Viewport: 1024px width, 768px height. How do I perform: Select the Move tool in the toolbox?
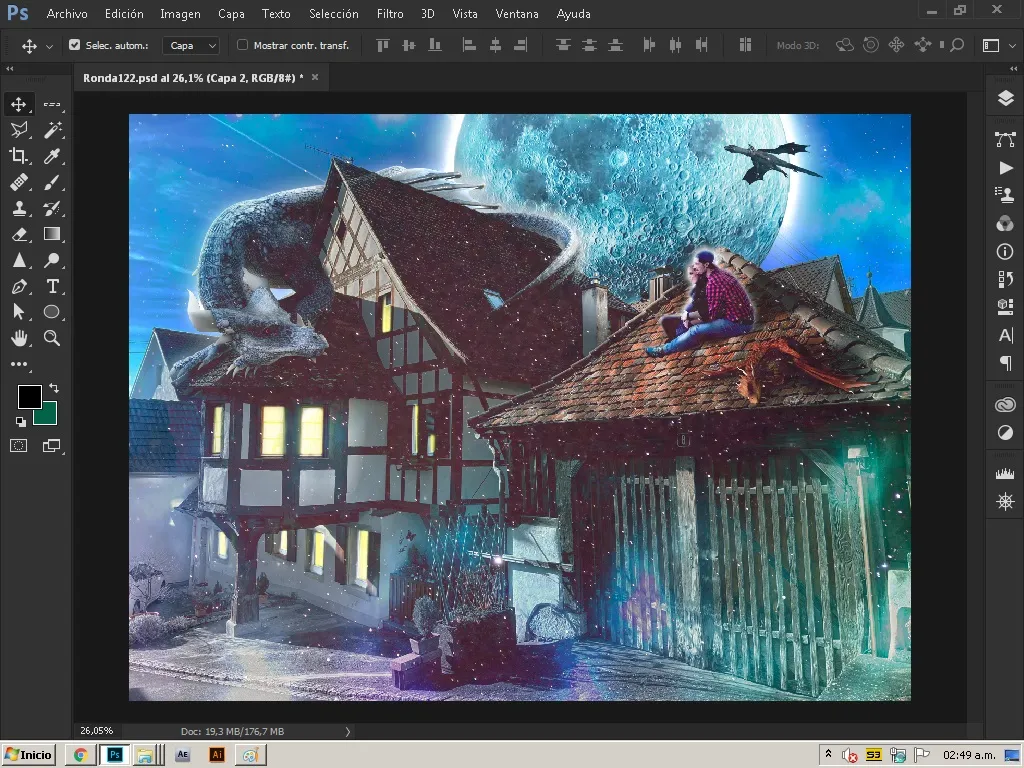point(19,104)
